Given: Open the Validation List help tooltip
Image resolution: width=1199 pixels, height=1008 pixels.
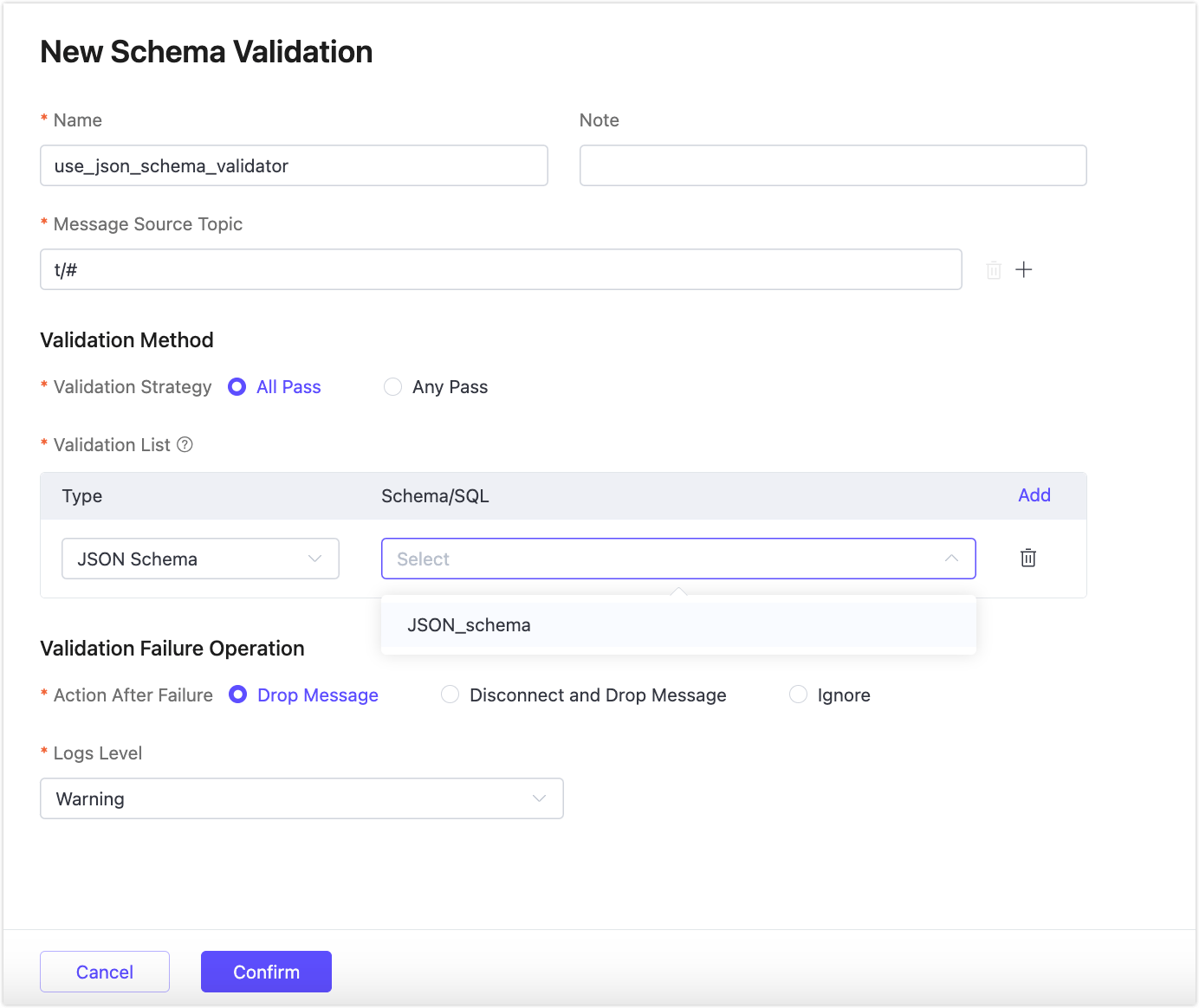Looking at the screenshot, I should (185, 444).
